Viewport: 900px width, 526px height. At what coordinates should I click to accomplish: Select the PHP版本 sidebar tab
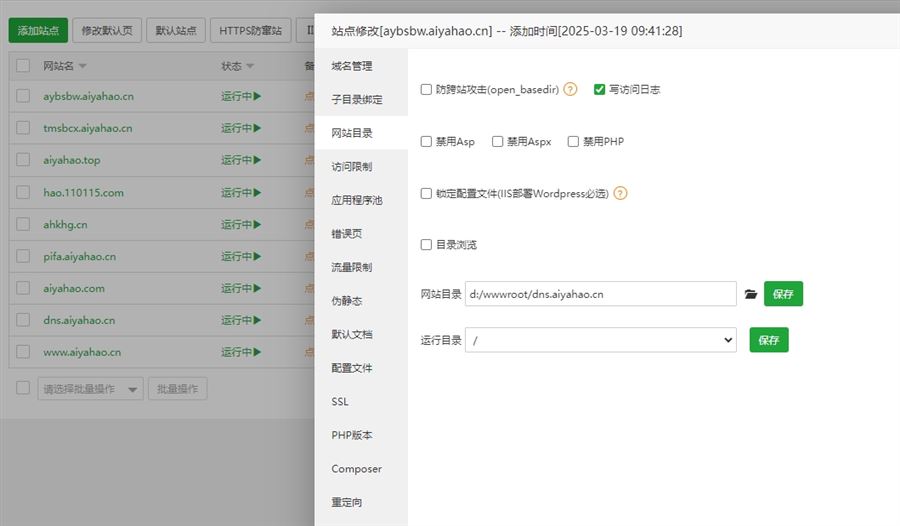(351, 435)
